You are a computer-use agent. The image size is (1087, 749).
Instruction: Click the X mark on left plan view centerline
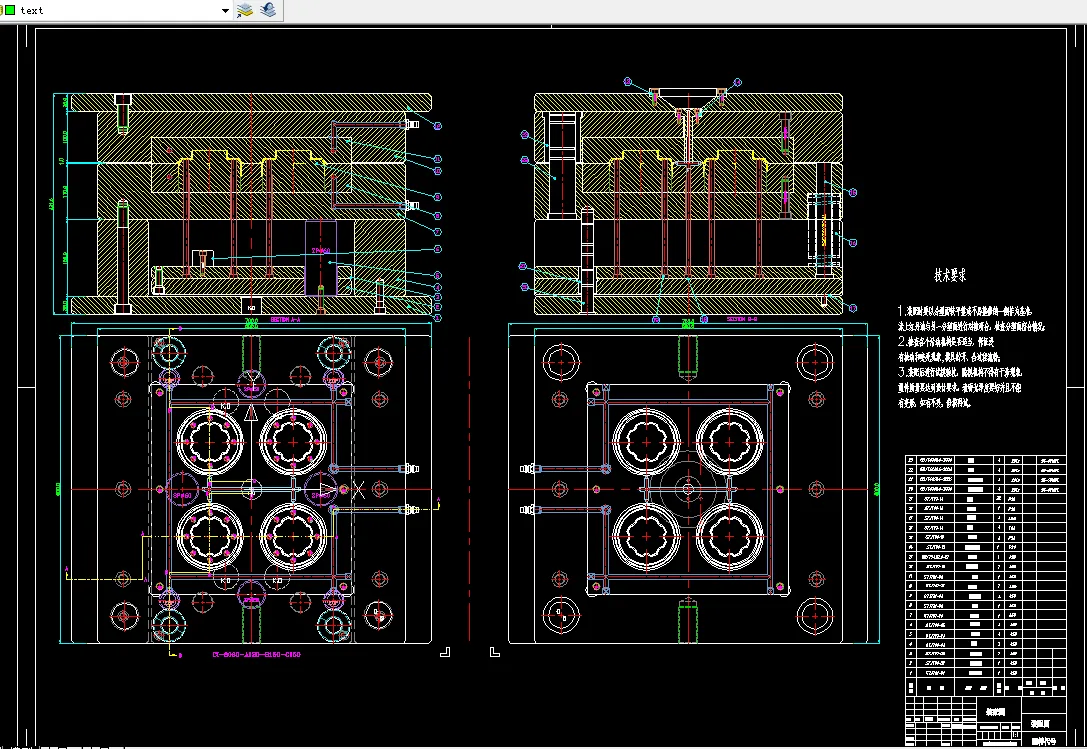coord(358,489)
